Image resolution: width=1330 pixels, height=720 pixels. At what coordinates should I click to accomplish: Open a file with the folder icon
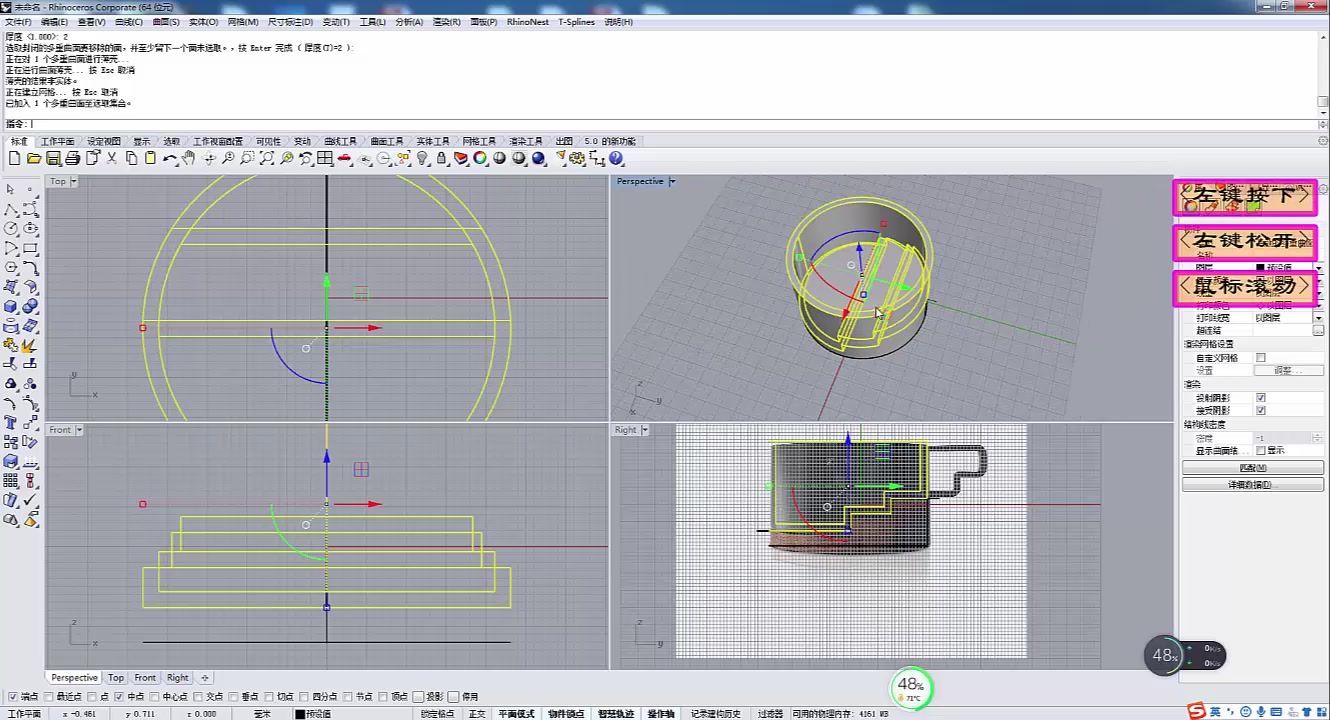(x=33, y=158)
